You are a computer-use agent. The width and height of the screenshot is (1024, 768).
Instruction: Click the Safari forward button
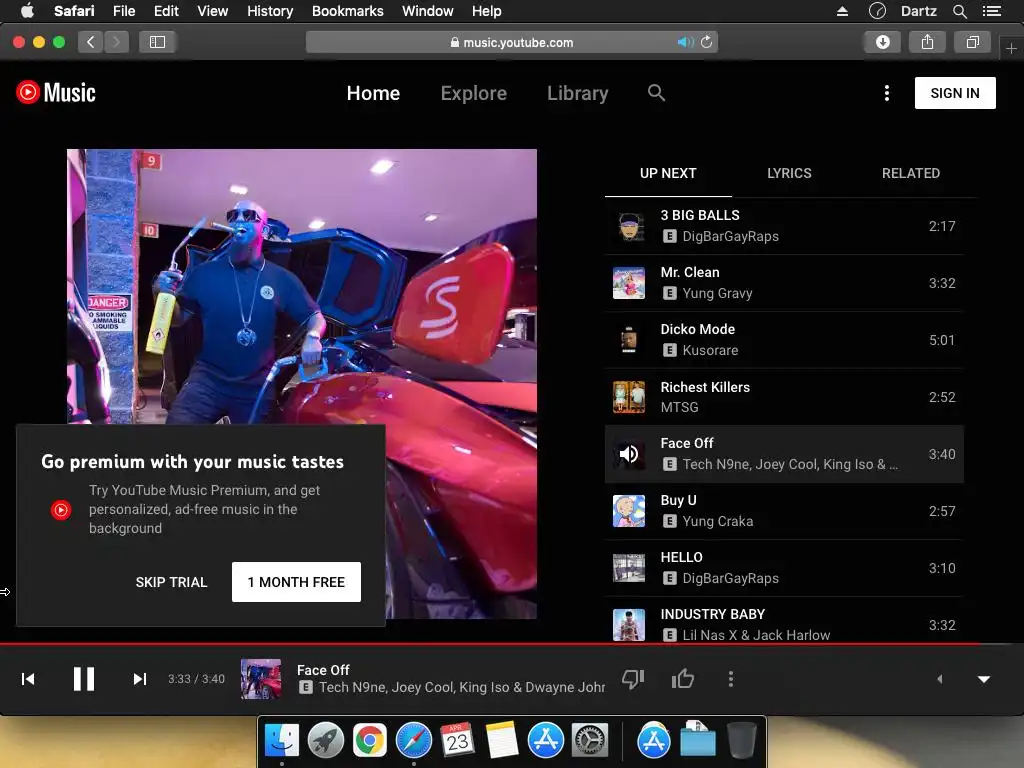click(x=116, y=42)
